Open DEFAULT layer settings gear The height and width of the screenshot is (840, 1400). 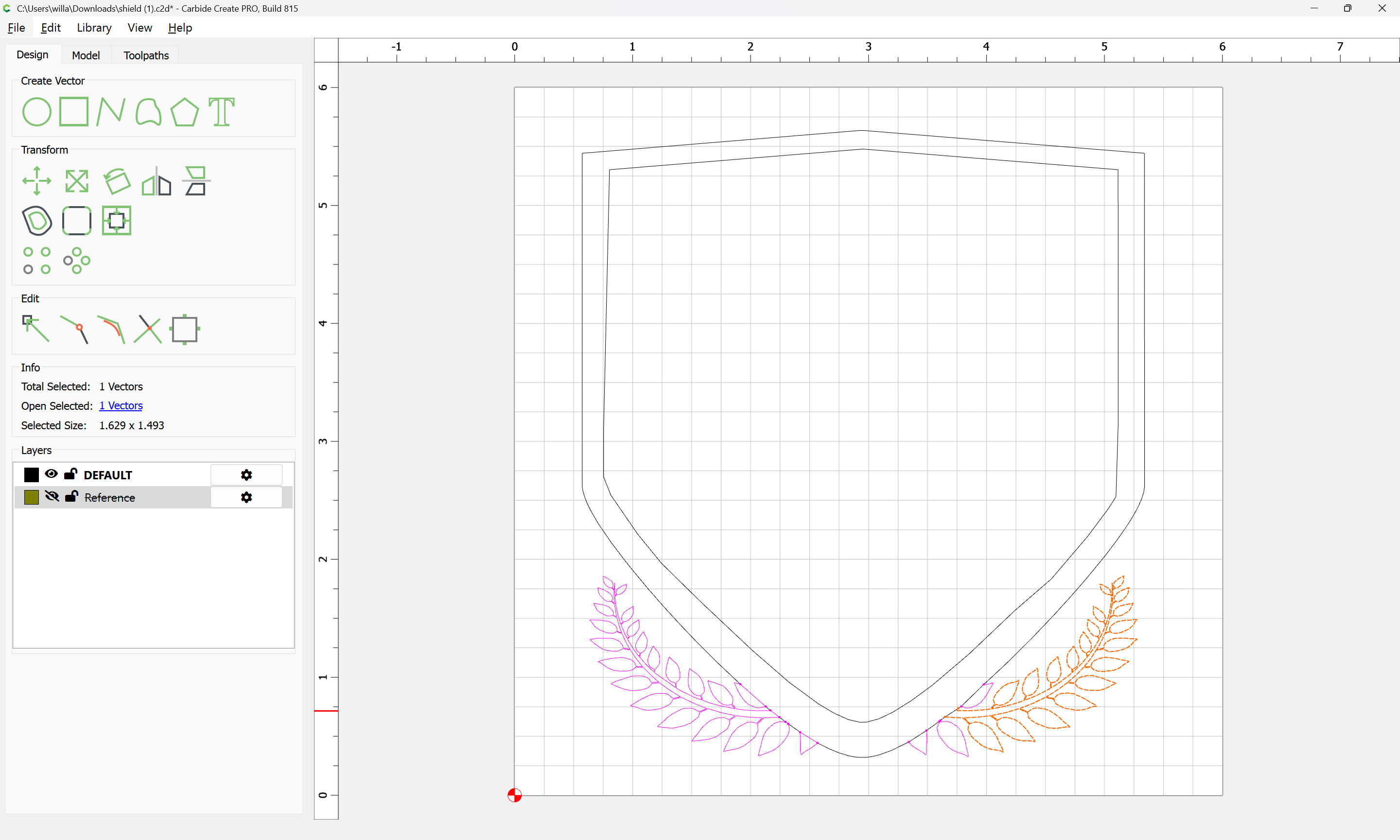[246, 475]
